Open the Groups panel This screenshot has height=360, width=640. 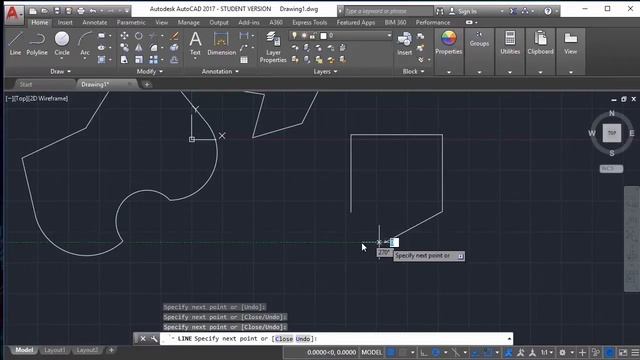pos(479,39)
